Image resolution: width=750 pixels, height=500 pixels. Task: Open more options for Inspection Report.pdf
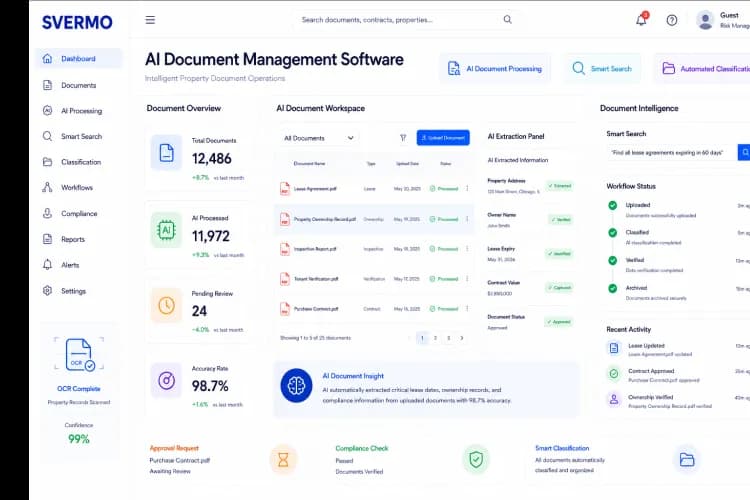tap(467, 249)
